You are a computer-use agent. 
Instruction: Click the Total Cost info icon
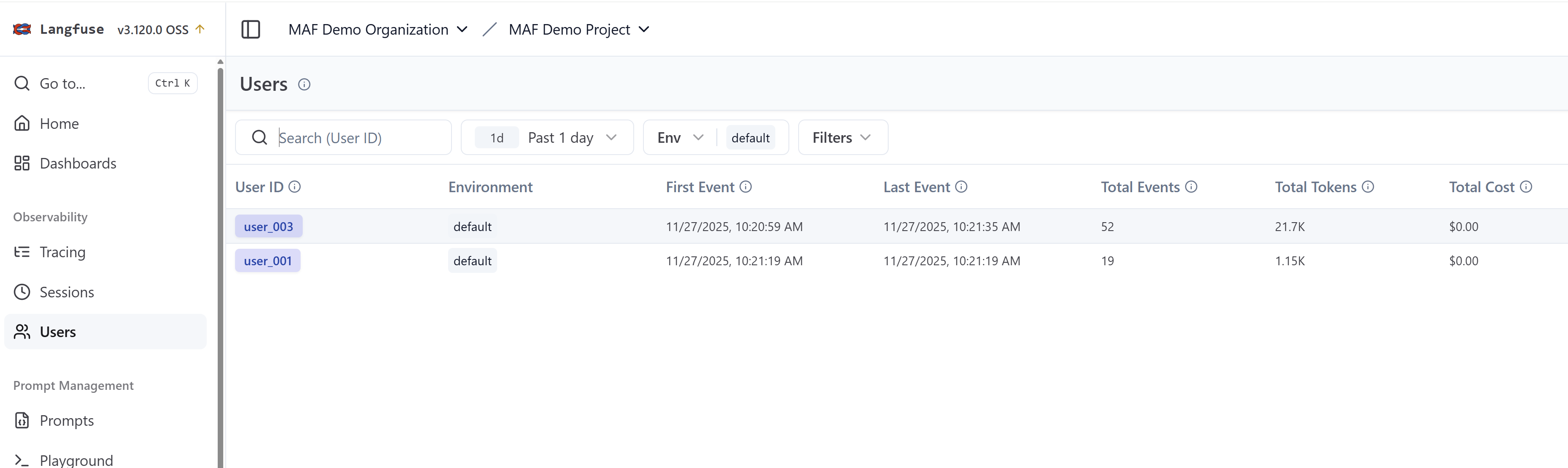click(x=1525, y=187)
